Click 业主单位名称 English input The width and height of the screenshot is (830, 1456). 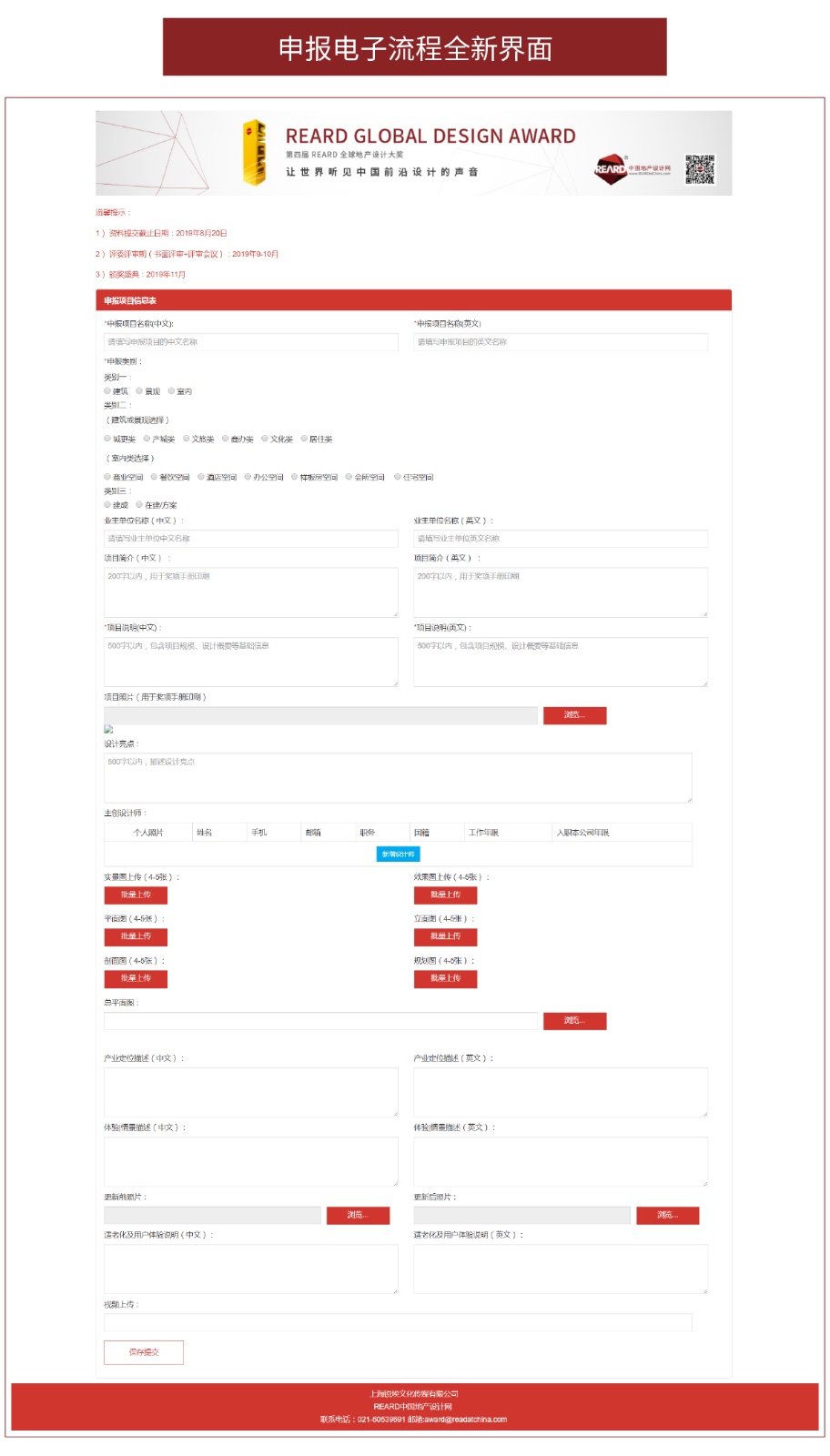(x=561, y=539)
